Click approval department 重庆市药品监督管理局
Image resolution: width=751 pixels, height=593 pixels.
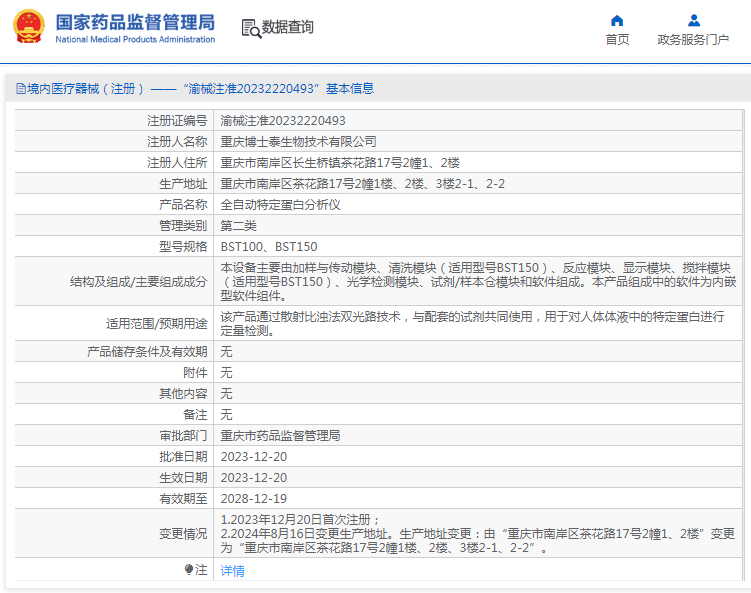coord(280,436)
